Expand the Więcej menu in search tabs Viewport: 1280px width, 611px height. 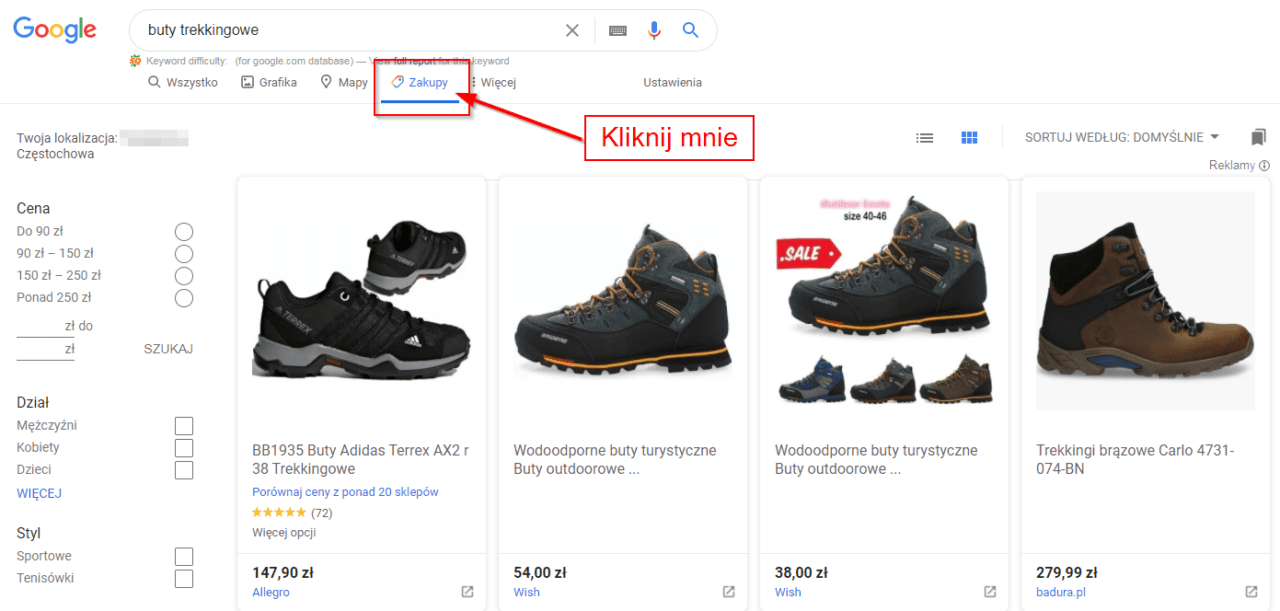pyautogui.click(x=492, y=83)
